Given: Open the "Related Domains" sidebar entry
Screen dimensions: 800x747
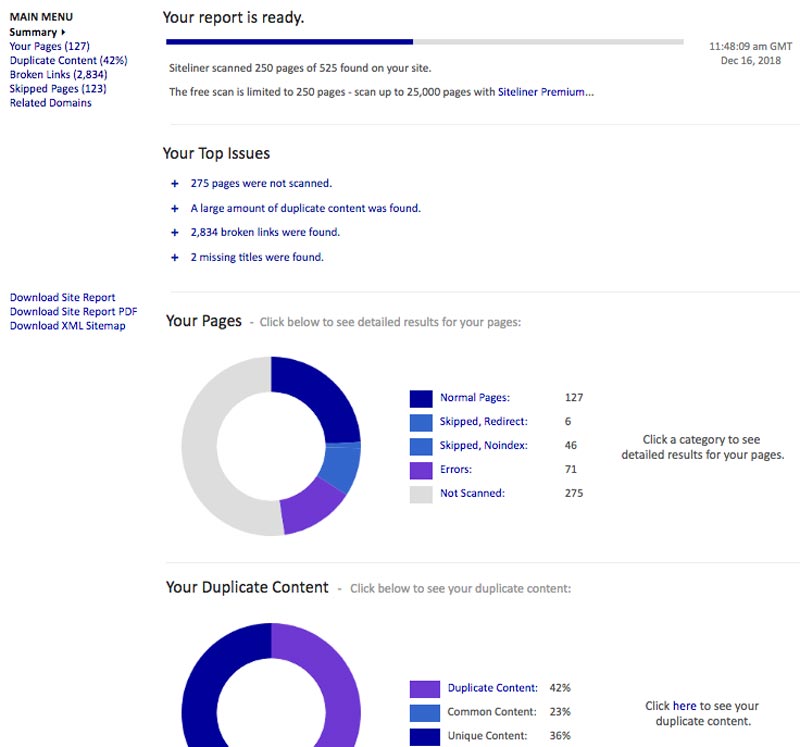Looking at the screenshot, I should click(49, 102).
